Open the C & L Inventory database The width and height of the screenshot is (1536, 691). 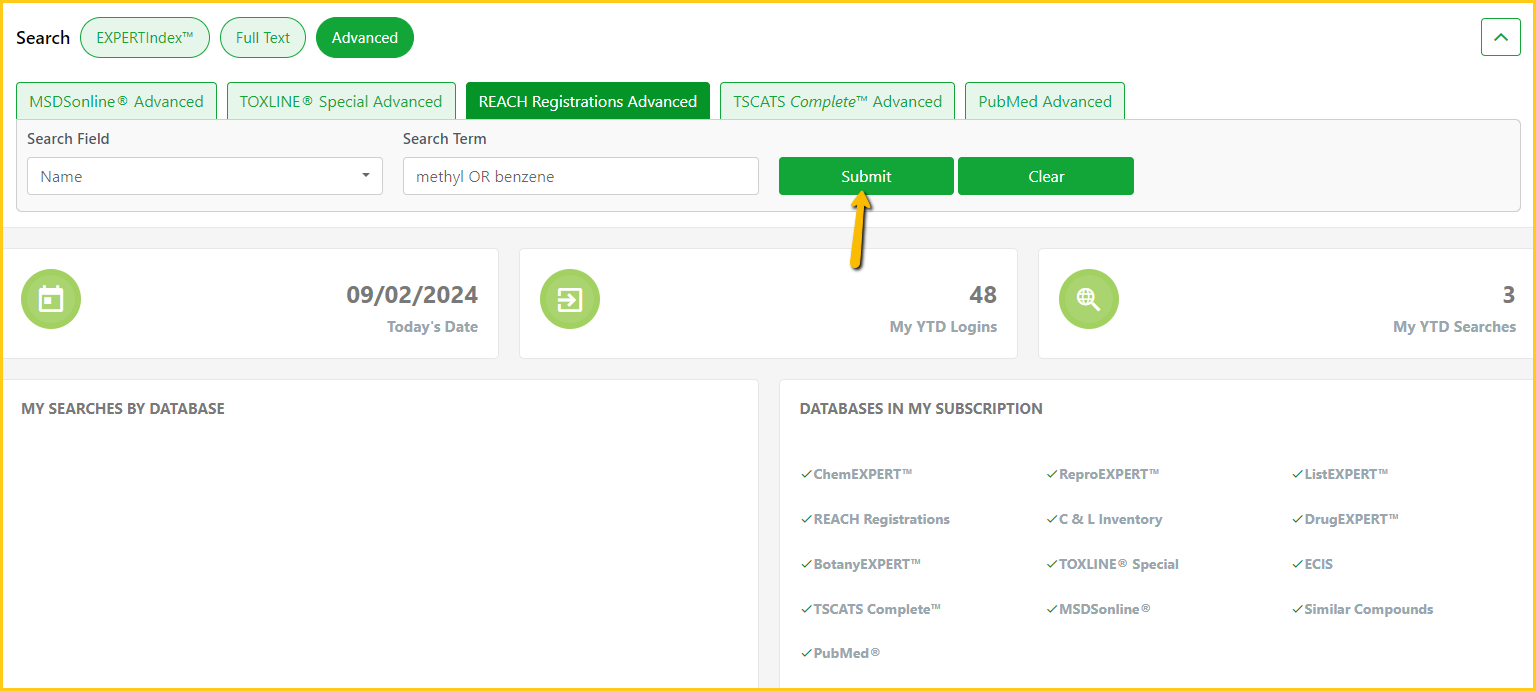tap(1110, 519)
